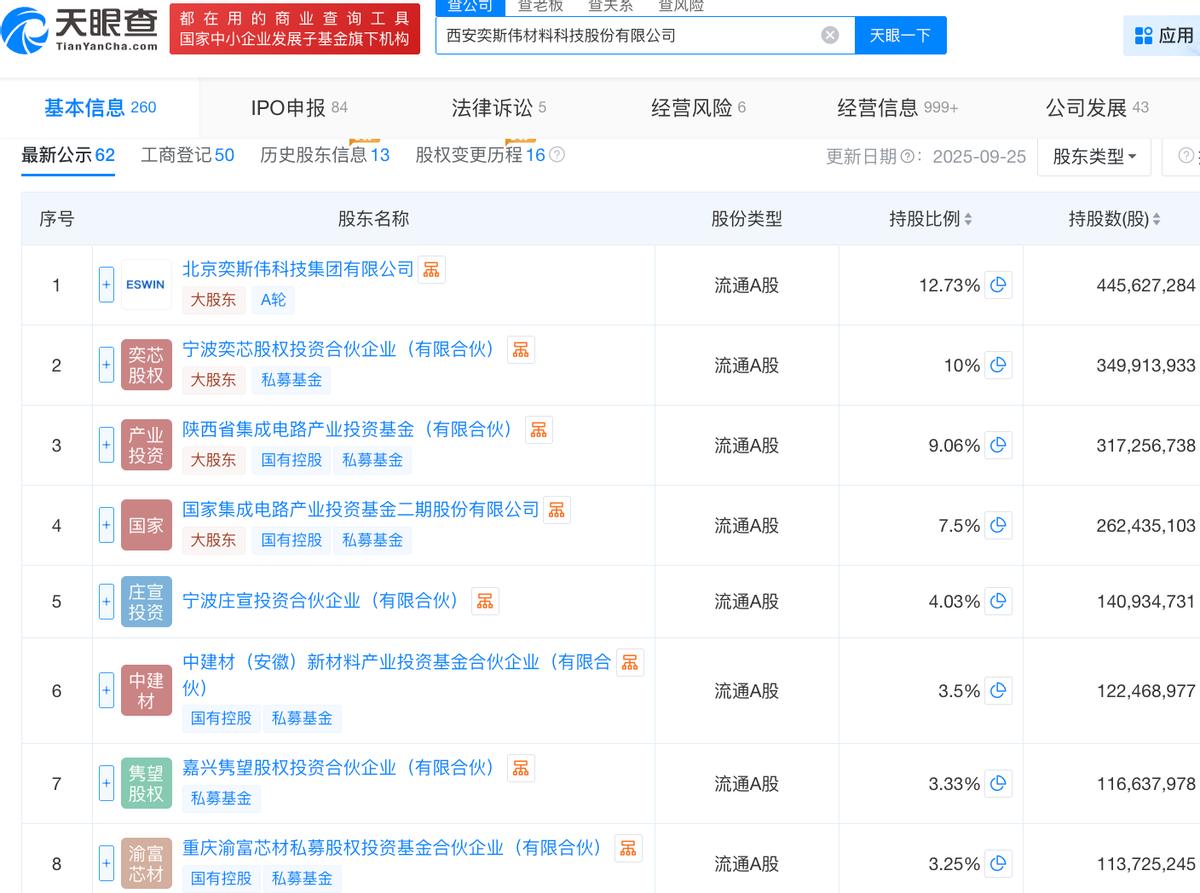Expand row 4 国家集成电路产业投资基金二期
The height and width of the screenshot is (893, 1200).
click(x=106, y=525)
